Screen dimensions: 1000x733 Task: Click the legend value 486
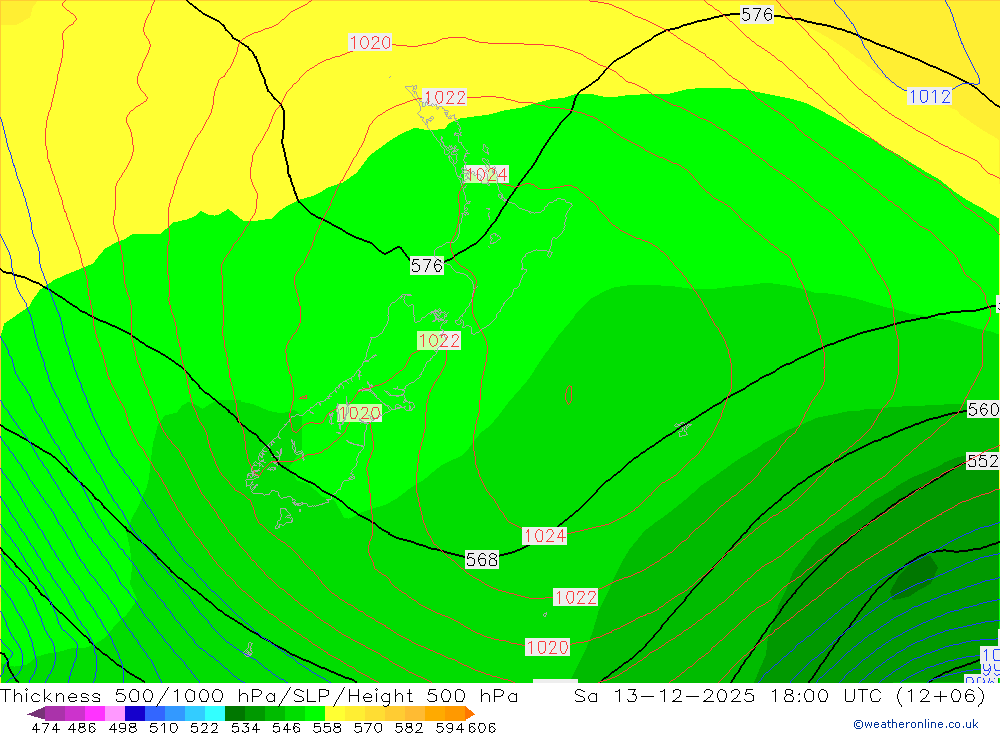pos(82,727)
